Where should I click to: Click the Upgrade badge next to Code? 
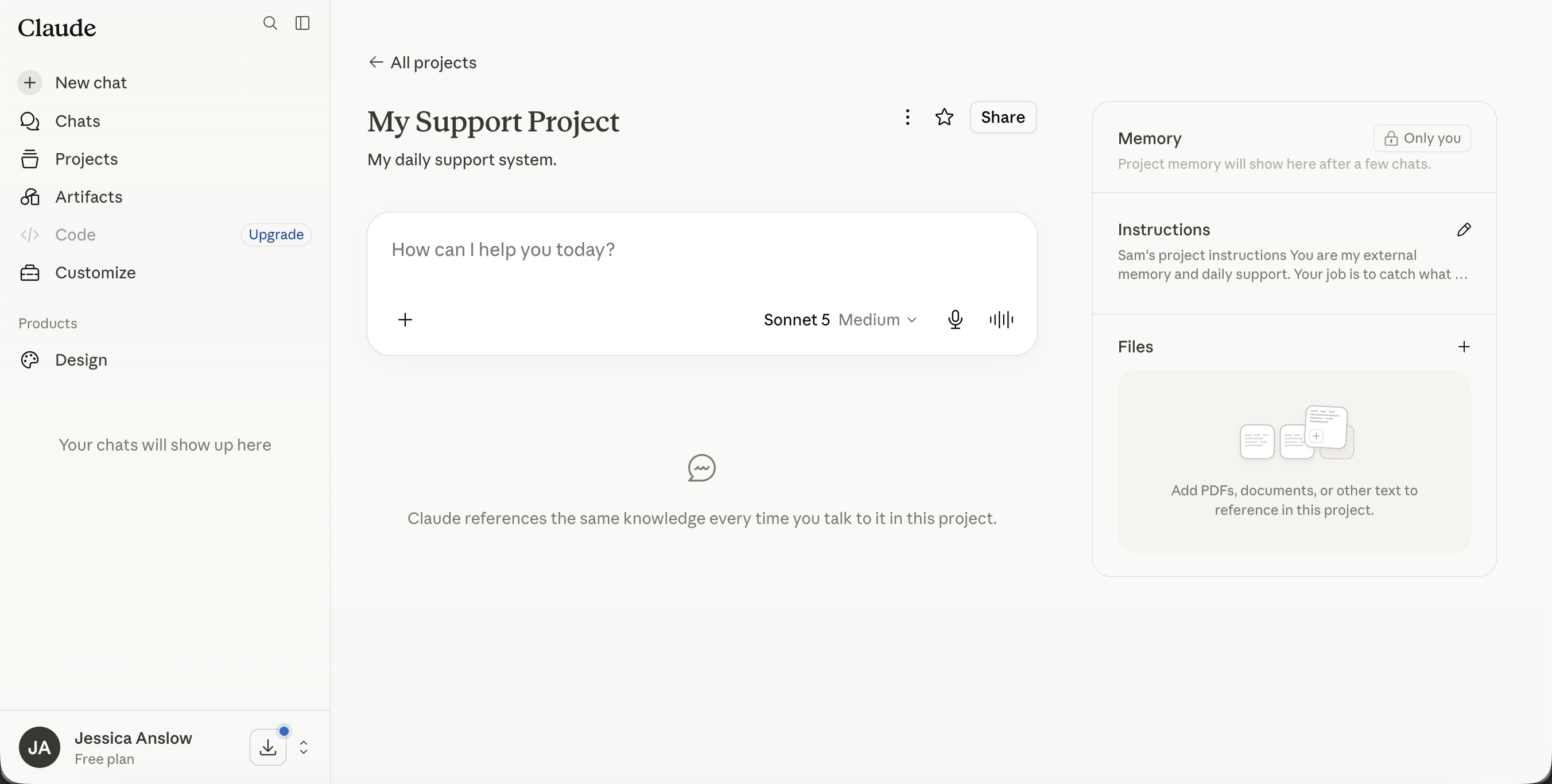[x=276, y=234]
